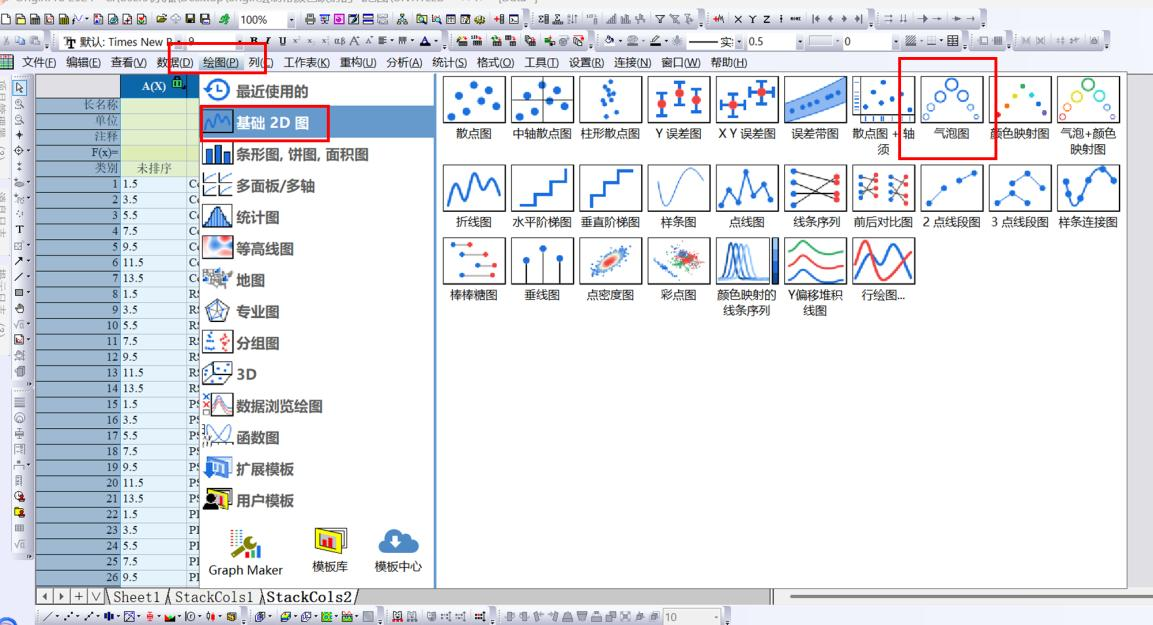Screen dimensions: 1153x625
Task: Choose the 中轴散点图 plot type
Action: pos(542,100)
